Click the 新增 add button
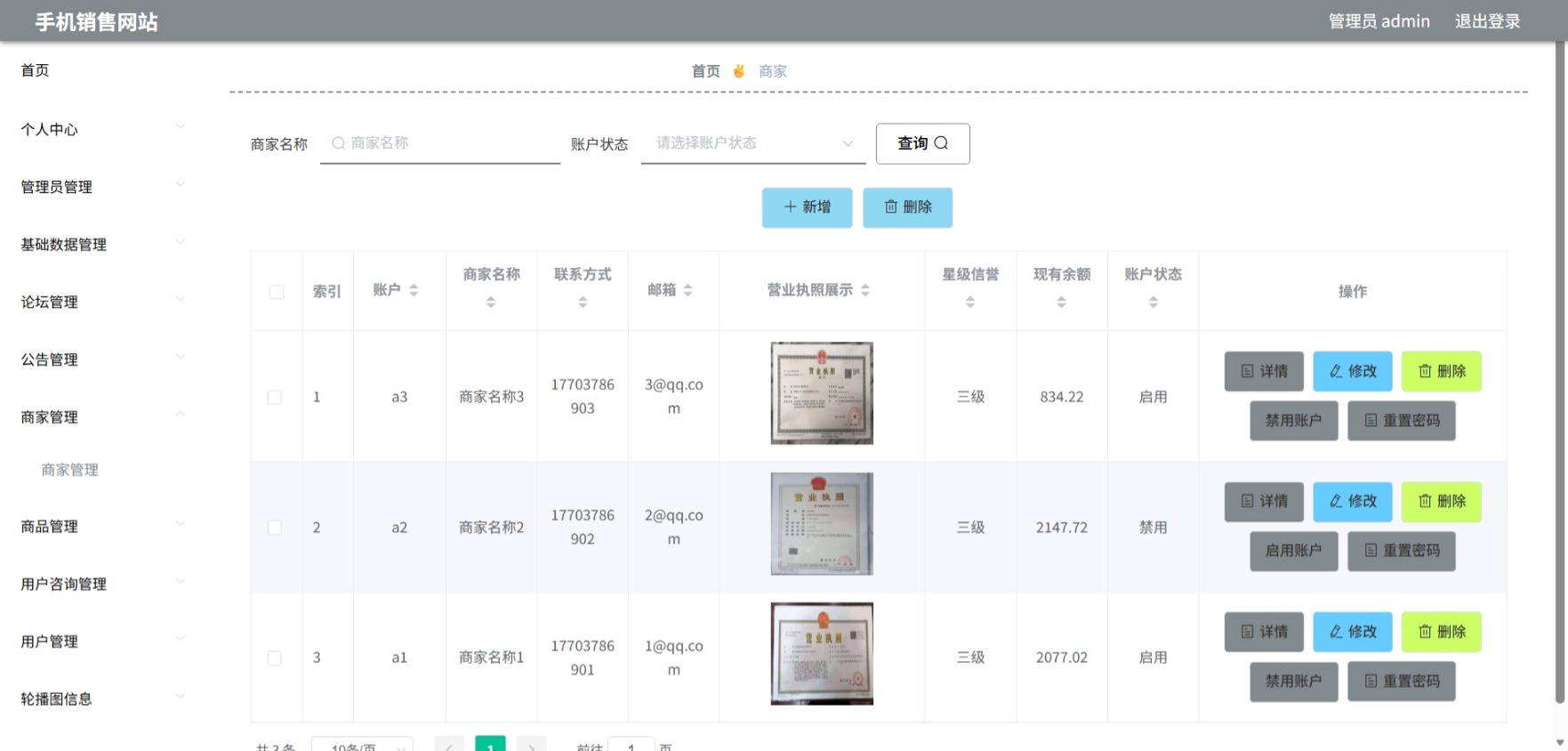Viewport: 1568px width, 751px height. [807, 207]
